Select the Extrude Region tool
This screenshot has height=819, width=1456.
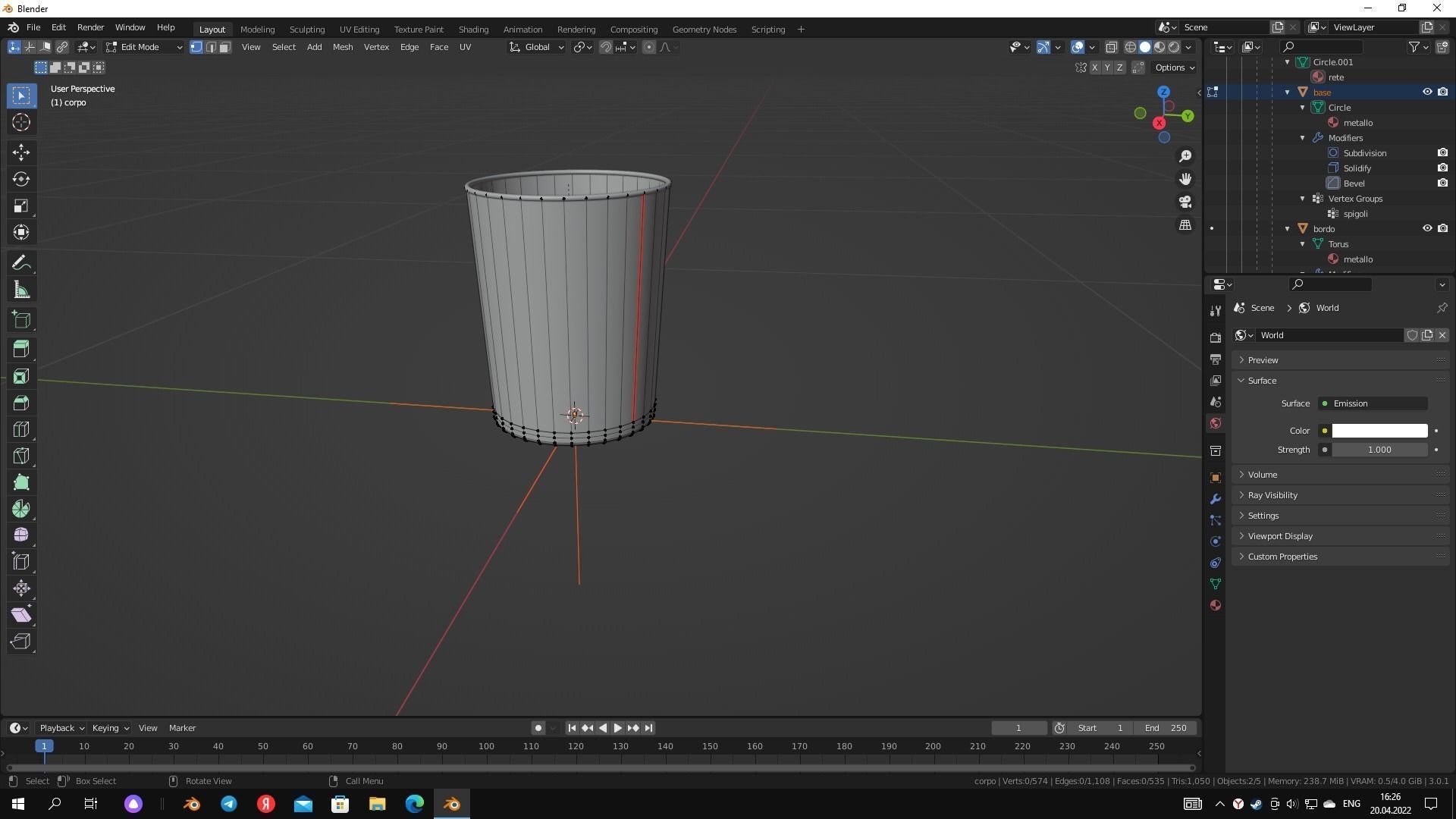21,350
